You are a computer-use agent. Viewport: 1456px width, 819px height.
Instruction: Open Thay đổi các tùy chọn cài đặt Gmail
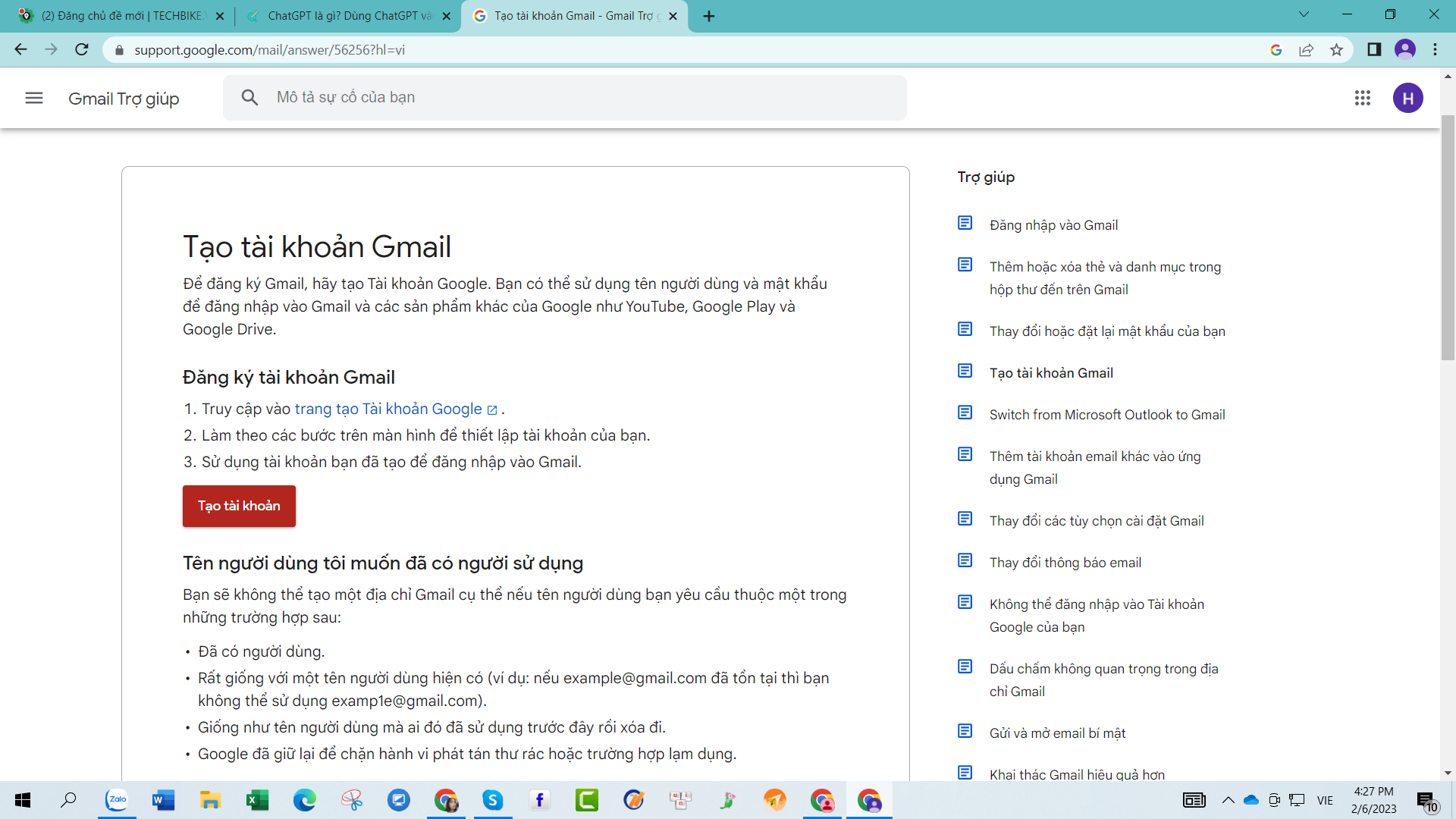pyautogui.click(x=1097, y=521)
